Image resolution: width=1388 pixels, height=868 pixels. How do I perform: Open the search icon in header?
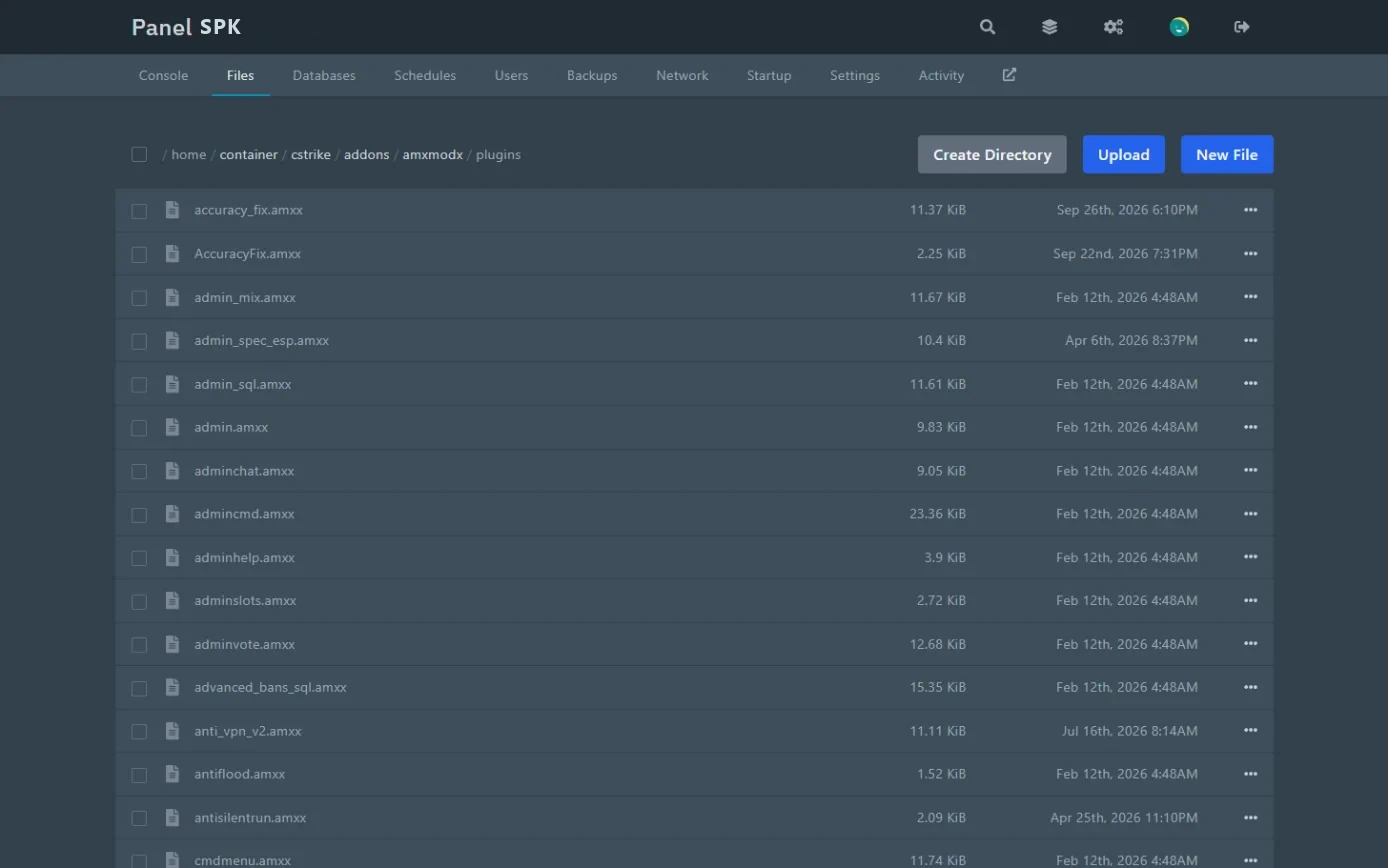(x=987, y=27)
